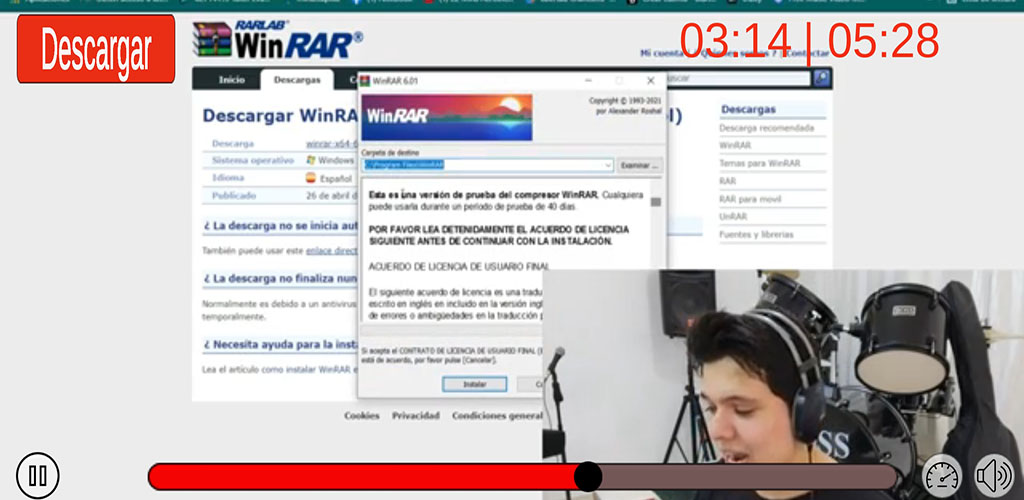1024x500 pixels.
Task: Click the WinRAR banner image in installer
Action: tap(447, 117)
